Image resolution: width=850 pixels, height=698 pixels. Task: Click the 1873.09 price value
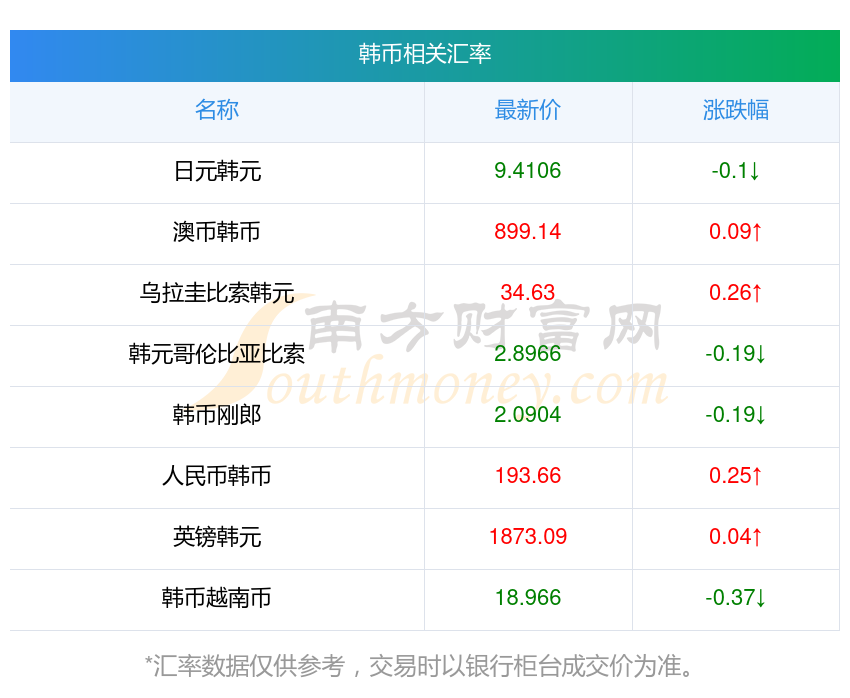click(527, 537)
